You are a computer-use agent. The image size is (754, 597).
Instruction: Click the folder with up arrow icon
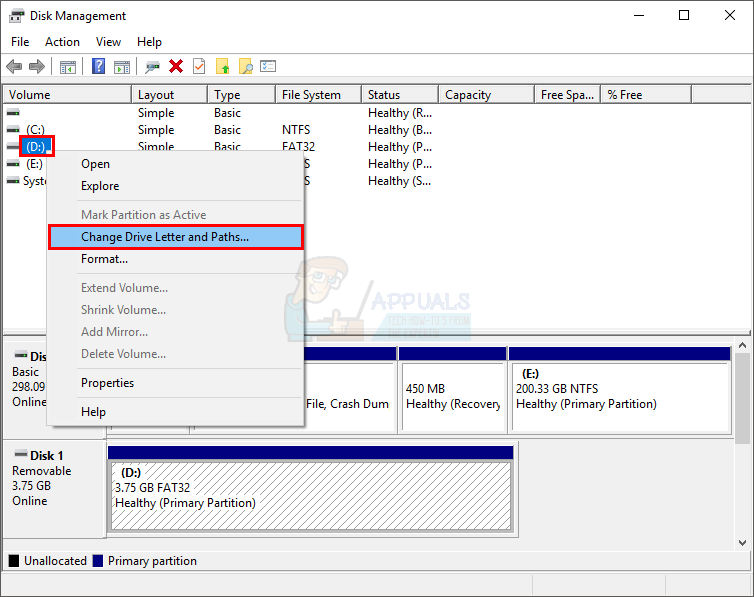tap(223, 66)
